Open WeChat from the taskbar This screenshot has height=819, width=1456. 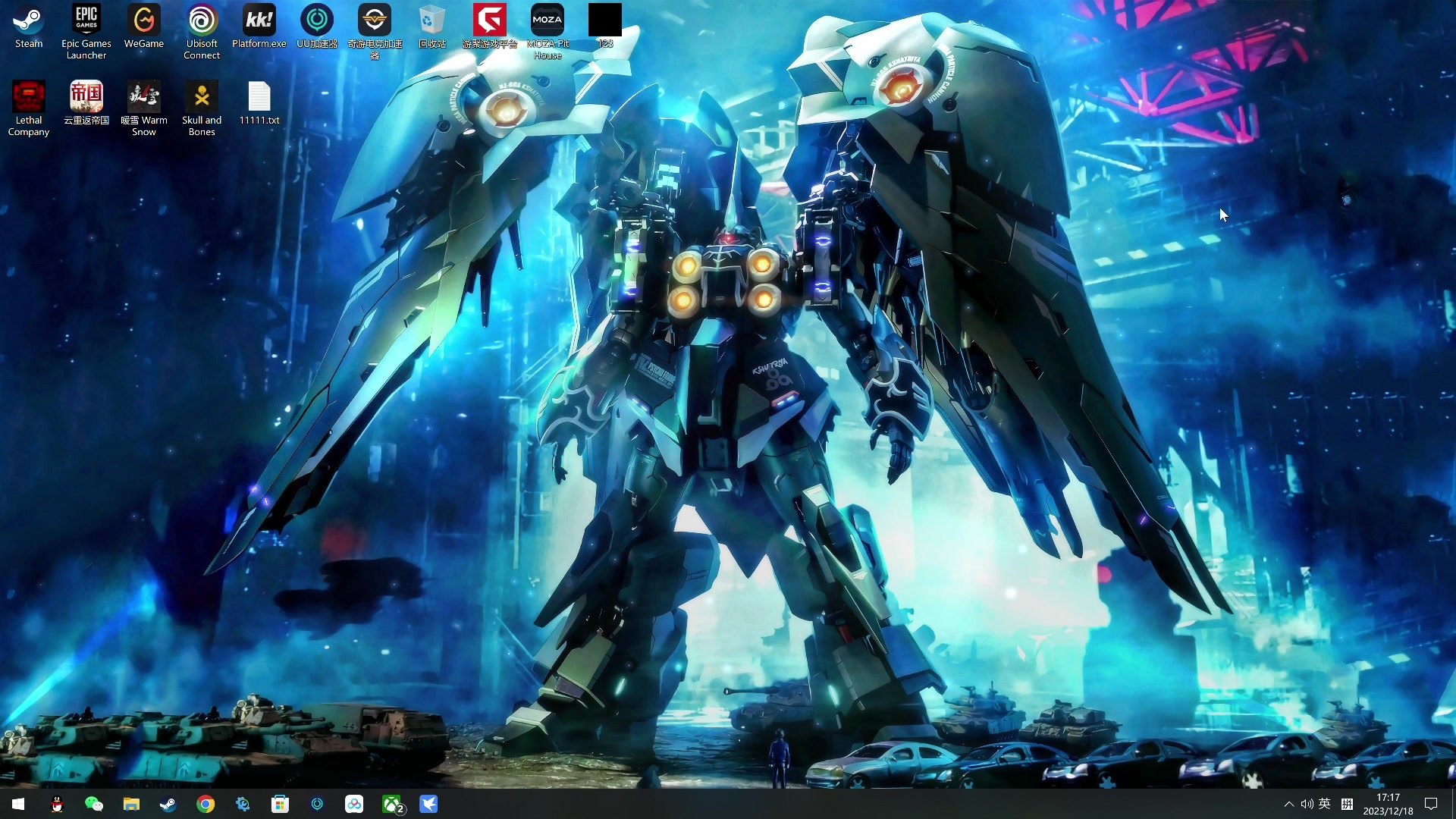(93, 804)
